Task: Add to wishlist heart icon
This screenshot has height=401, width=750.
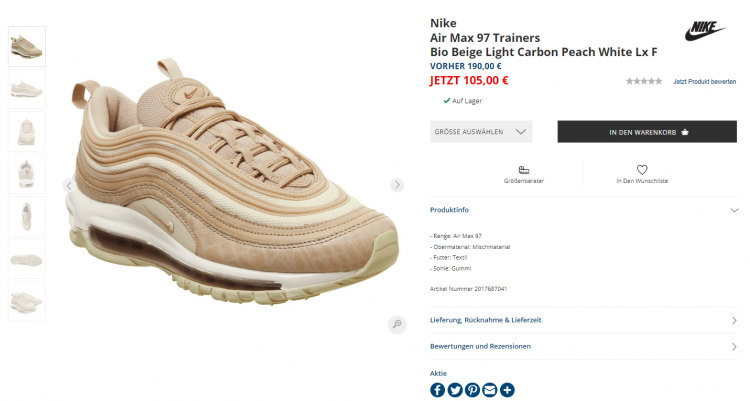Action: click(642, 170)
